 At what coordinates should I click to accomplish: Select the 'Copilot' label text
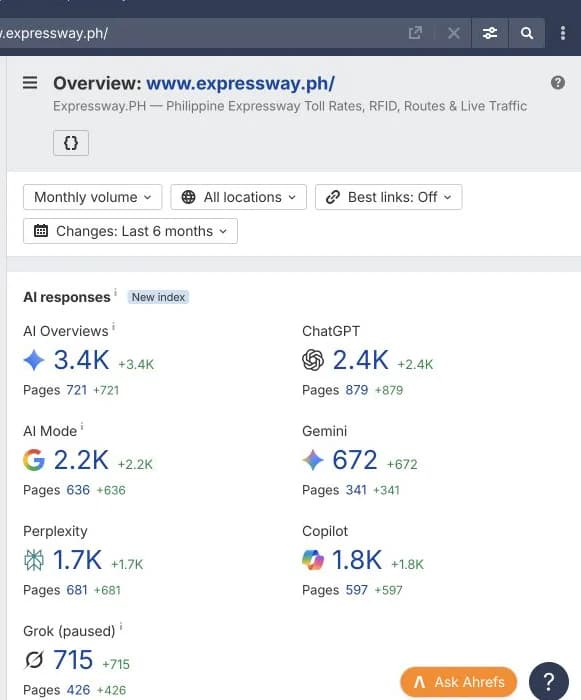pyautogui.click(x=325, y=531)
